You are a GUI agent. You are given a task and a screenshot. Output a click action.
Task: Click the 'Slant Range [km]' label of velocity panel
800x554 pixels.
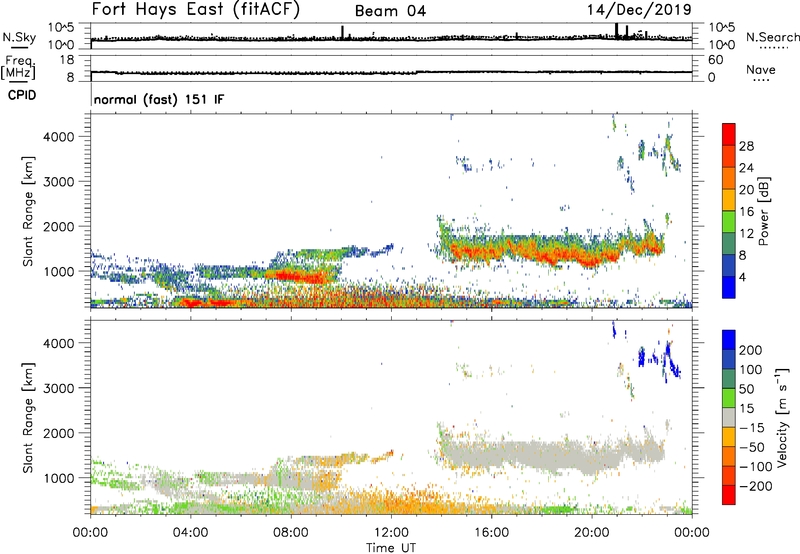click(x=28, y=418)
